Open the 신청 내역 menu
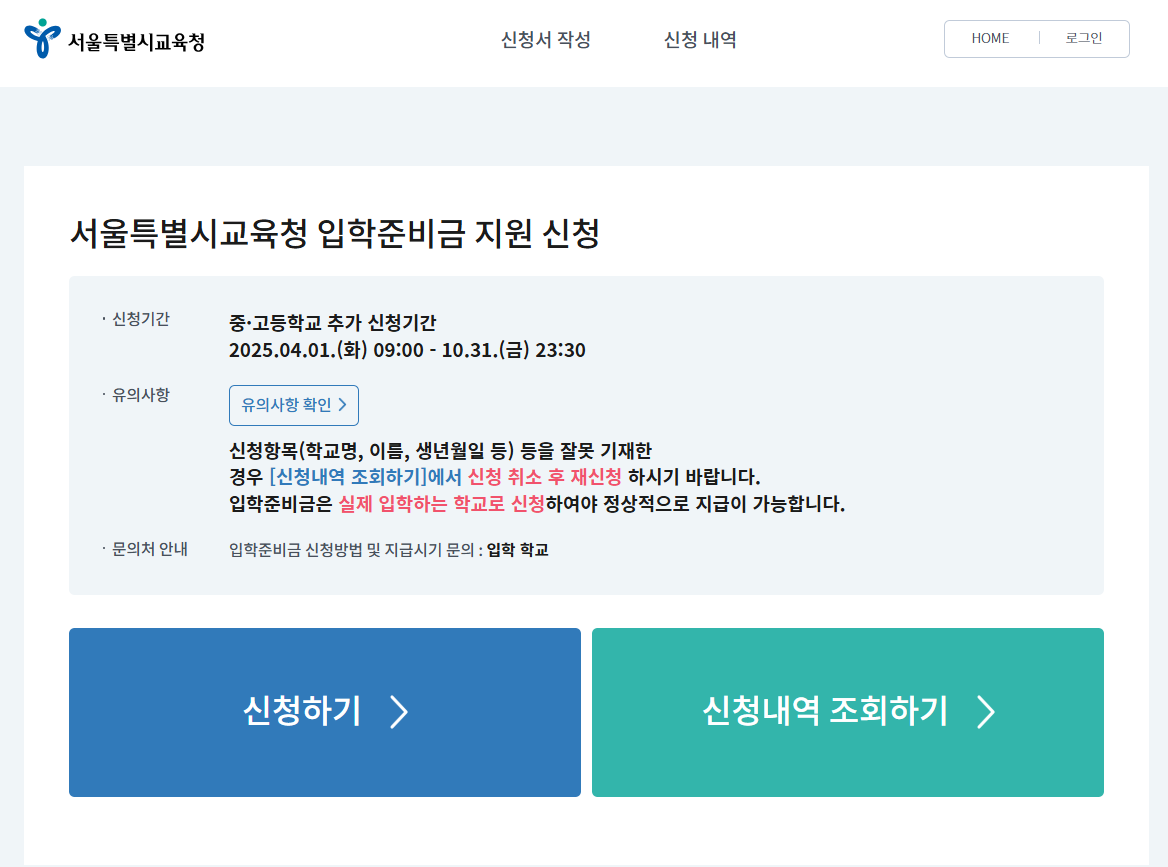Screen dimensions: 1168x867 (700, 39)
